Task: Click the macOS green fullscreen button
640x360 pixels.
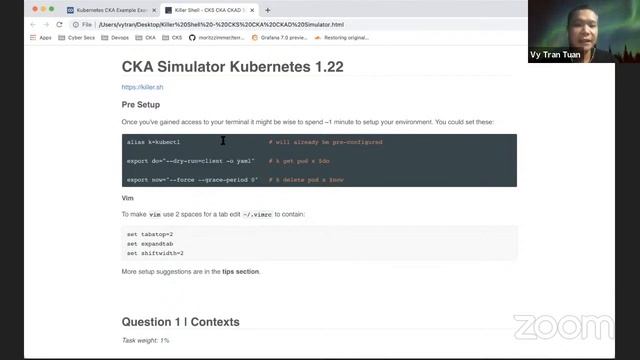Action: click(51, 9)
